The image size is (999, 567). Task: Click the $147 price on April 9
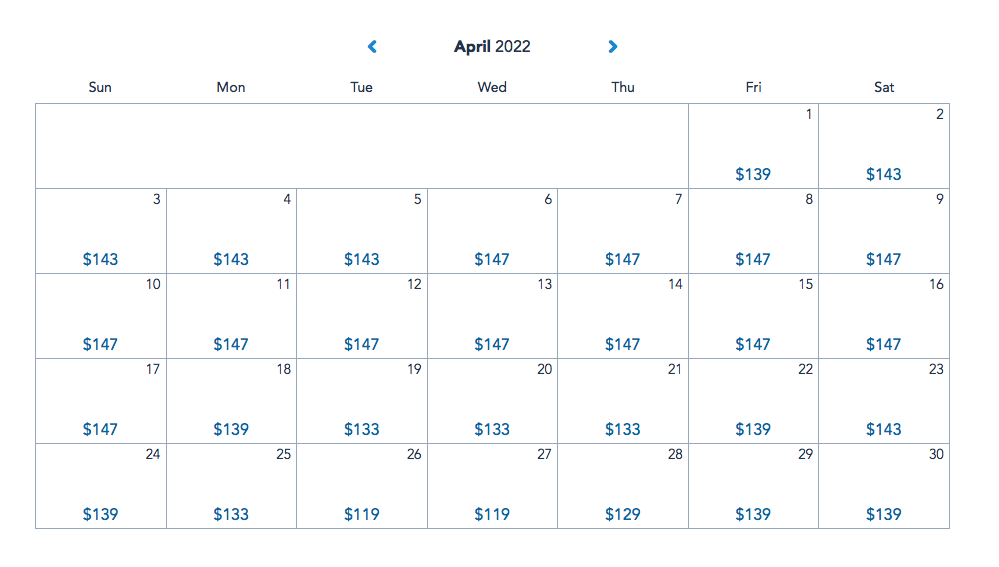[x=884, y=259]
